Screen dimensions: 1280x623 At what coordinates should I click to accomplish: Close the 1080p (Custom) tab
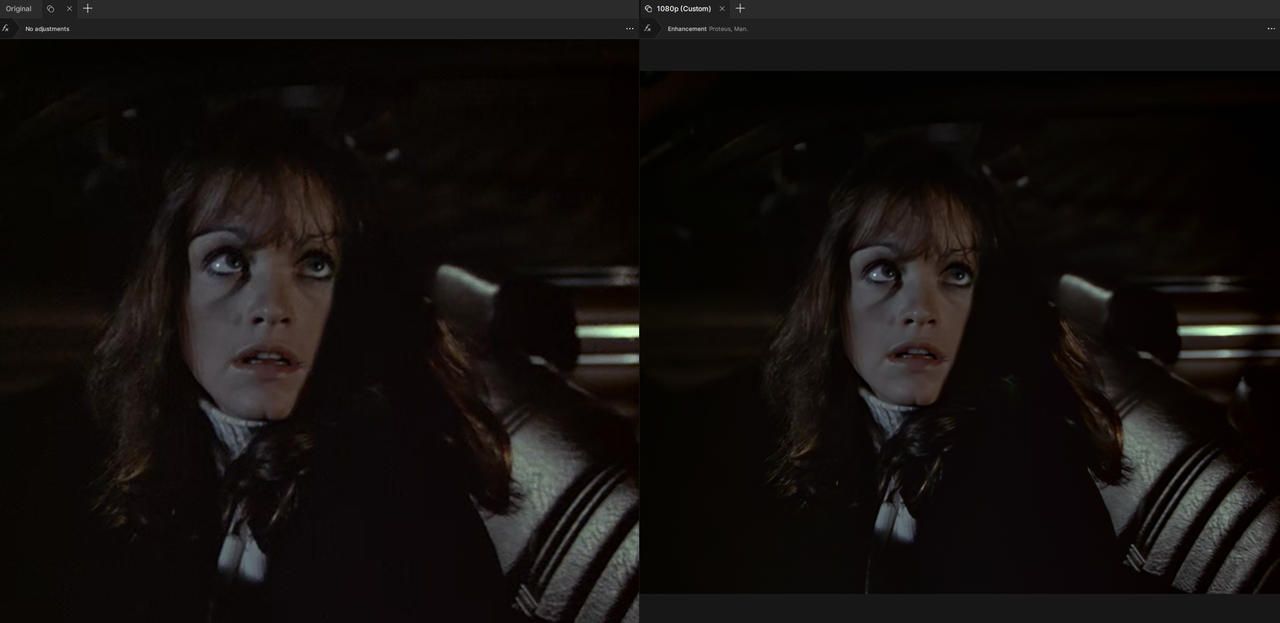coord(722,9)
